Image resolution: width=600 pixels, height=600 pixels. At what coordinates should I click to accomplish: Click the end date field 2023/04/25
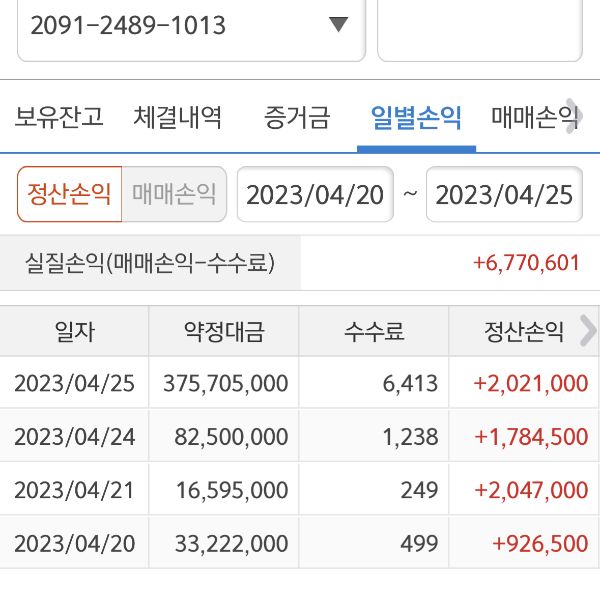tap(504, 194)
